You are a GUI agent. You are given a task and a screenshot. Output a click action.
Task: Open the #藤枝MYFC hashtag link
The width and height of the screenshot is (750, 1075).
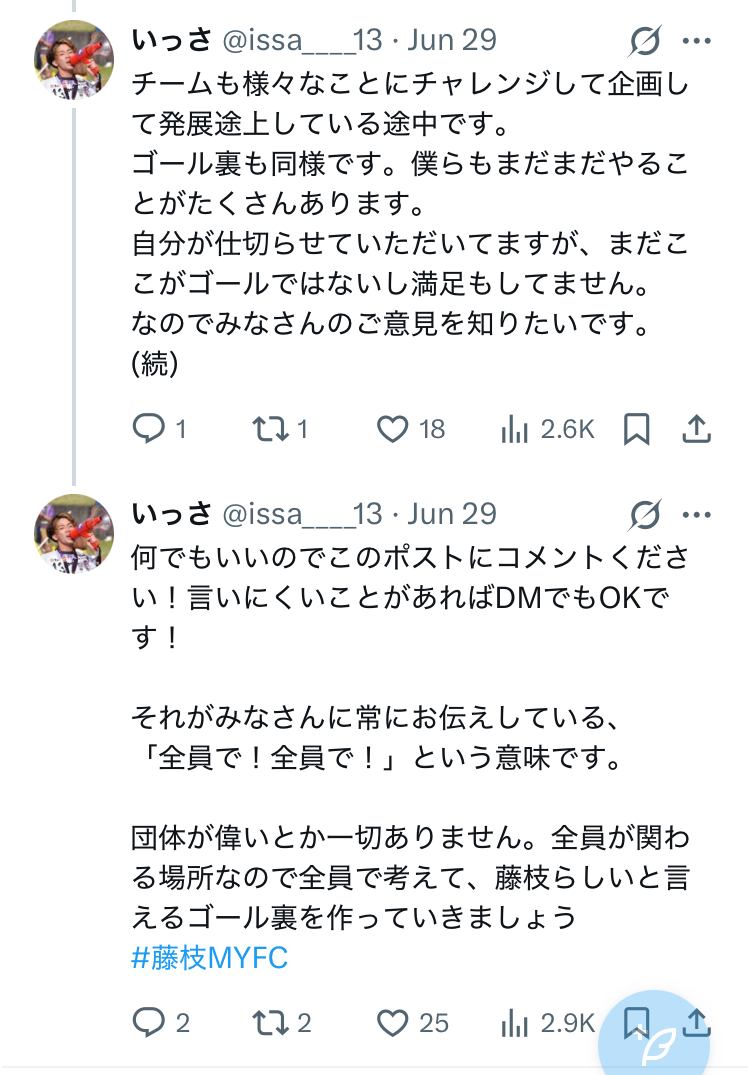pos(210,958)
